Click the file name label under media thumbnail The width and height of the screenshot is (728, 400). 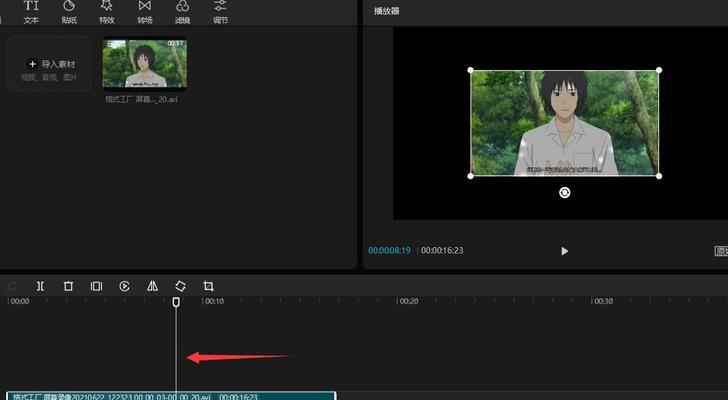pos(142,99)
